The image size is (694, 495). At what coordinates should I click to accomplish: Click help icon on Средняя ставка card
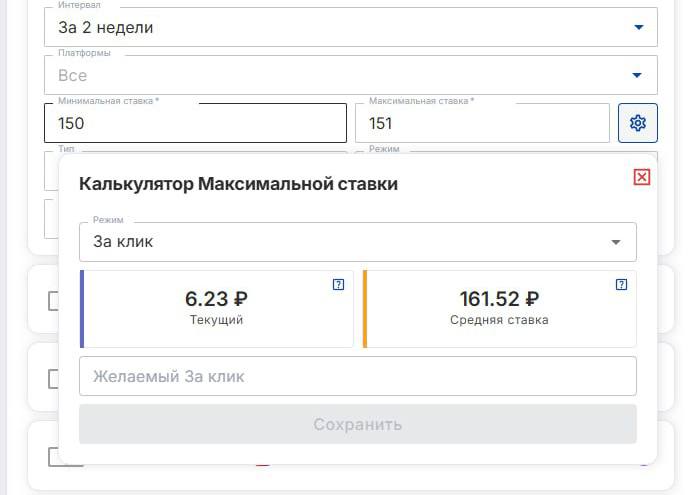point(622,285)
